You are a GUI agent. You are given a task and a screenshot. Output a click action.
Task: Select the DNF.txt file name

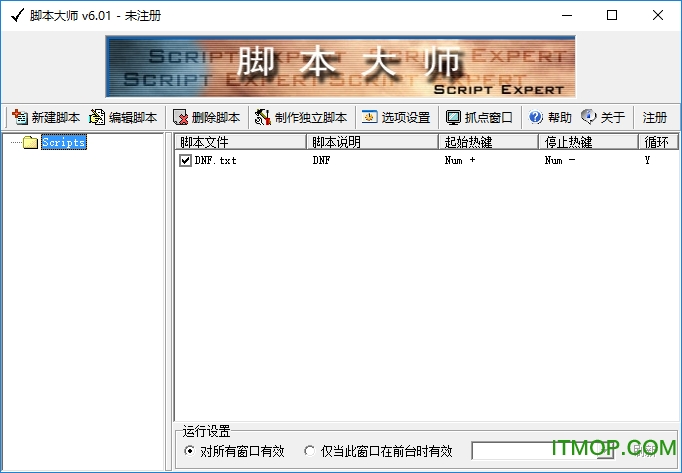pyautogui.click(x=215, y=161)
